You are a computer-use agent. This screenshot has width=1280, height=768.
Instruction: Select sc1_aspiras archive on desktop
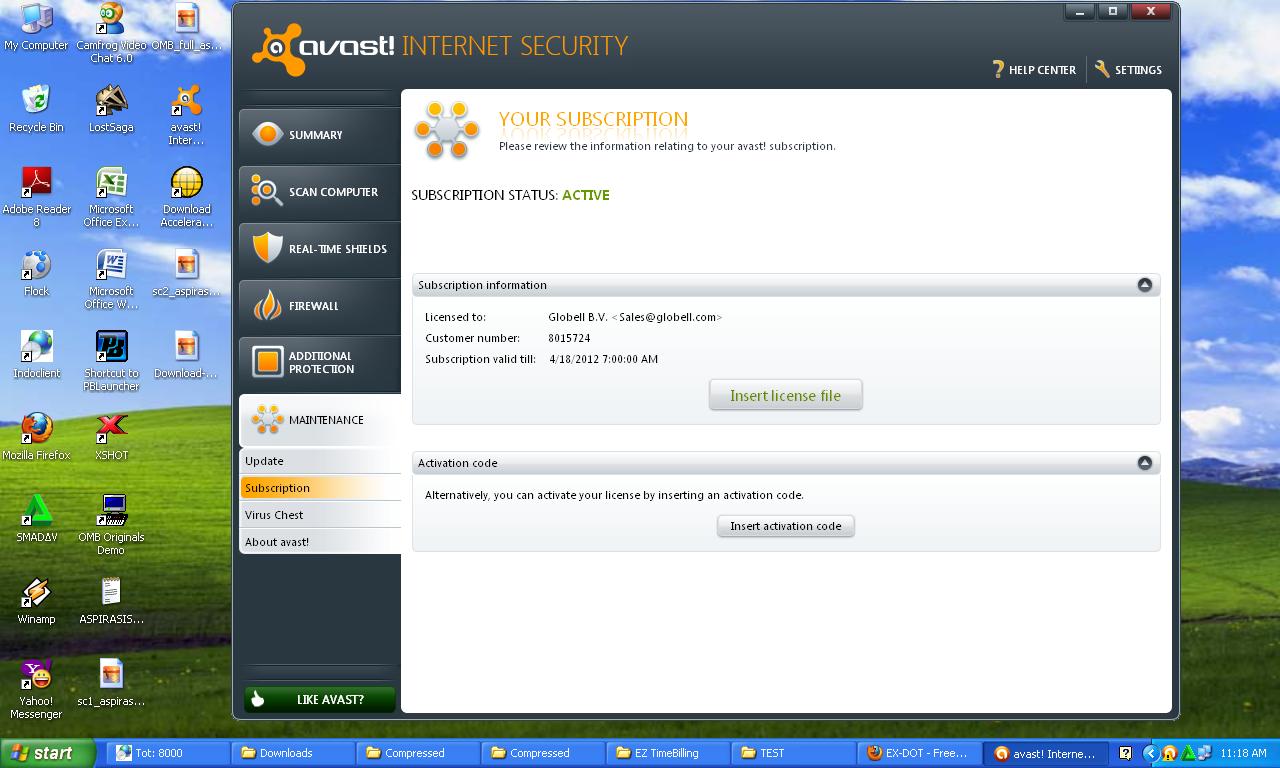111,683
